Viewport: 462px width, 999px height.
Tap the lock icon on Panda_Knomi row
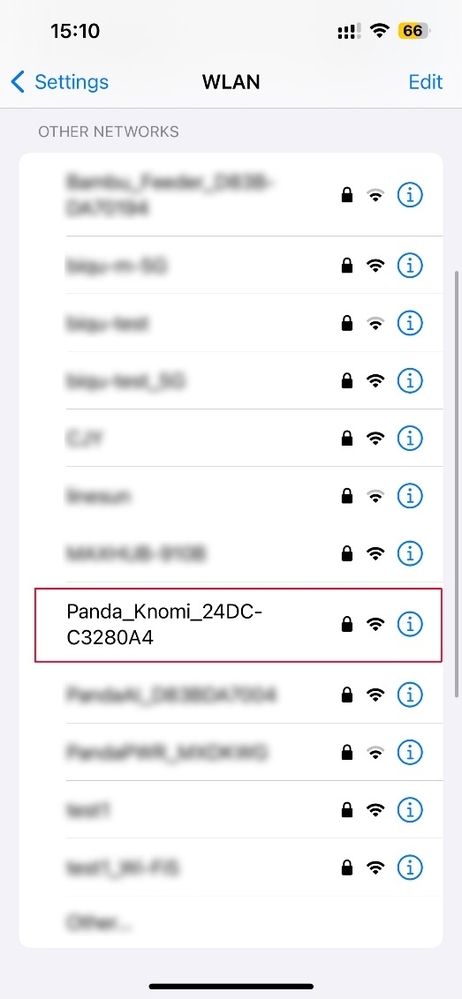click(x=347, y=624)
